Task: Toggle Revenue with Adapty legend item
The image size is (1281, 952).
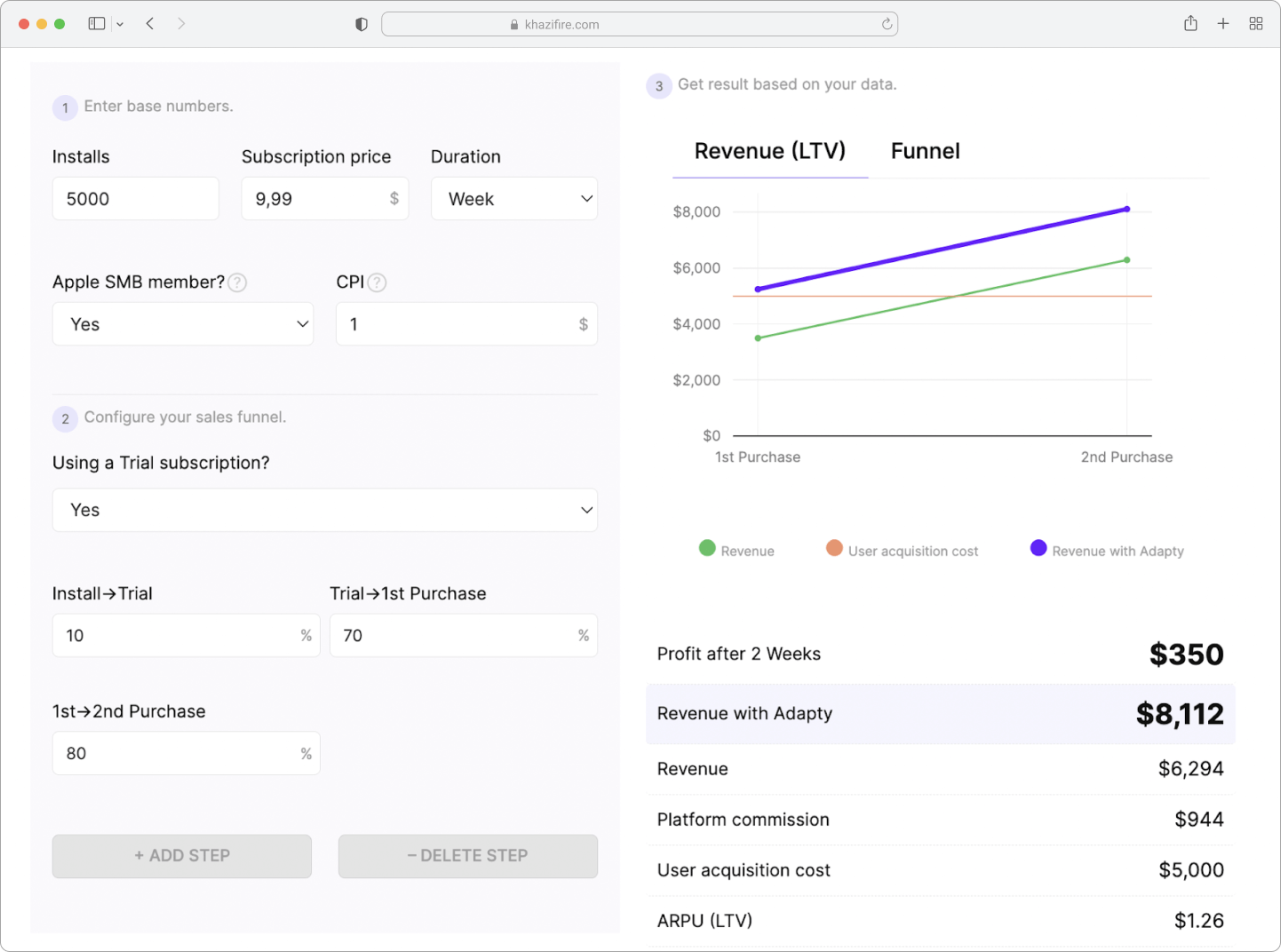Action: point(1107,550)
